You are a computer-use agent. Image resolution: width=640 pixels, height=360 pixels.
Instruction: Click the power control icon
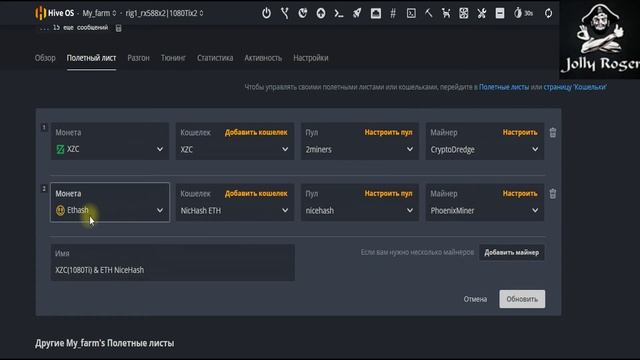tap(267, 13)
